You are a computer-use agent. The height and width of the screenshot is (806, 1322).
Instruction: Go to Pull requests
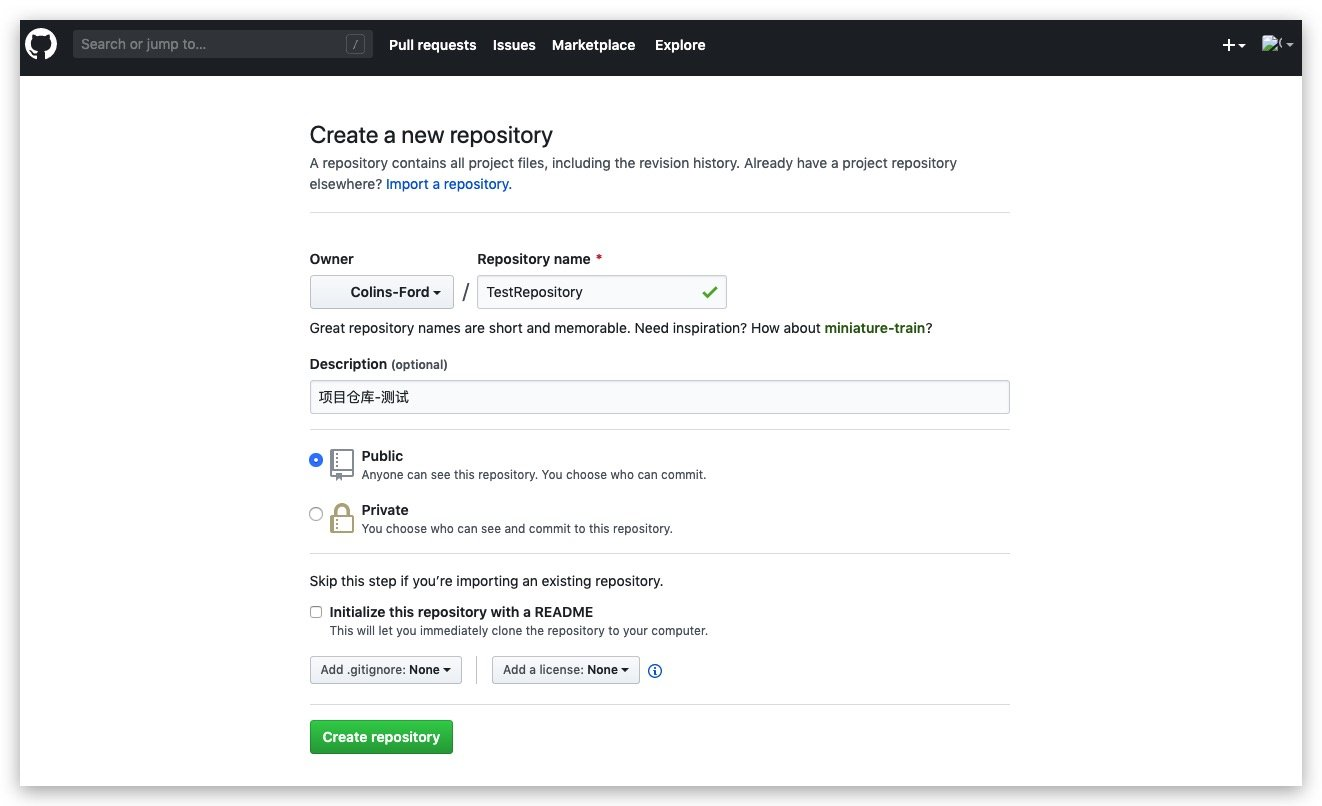point(433,45)
